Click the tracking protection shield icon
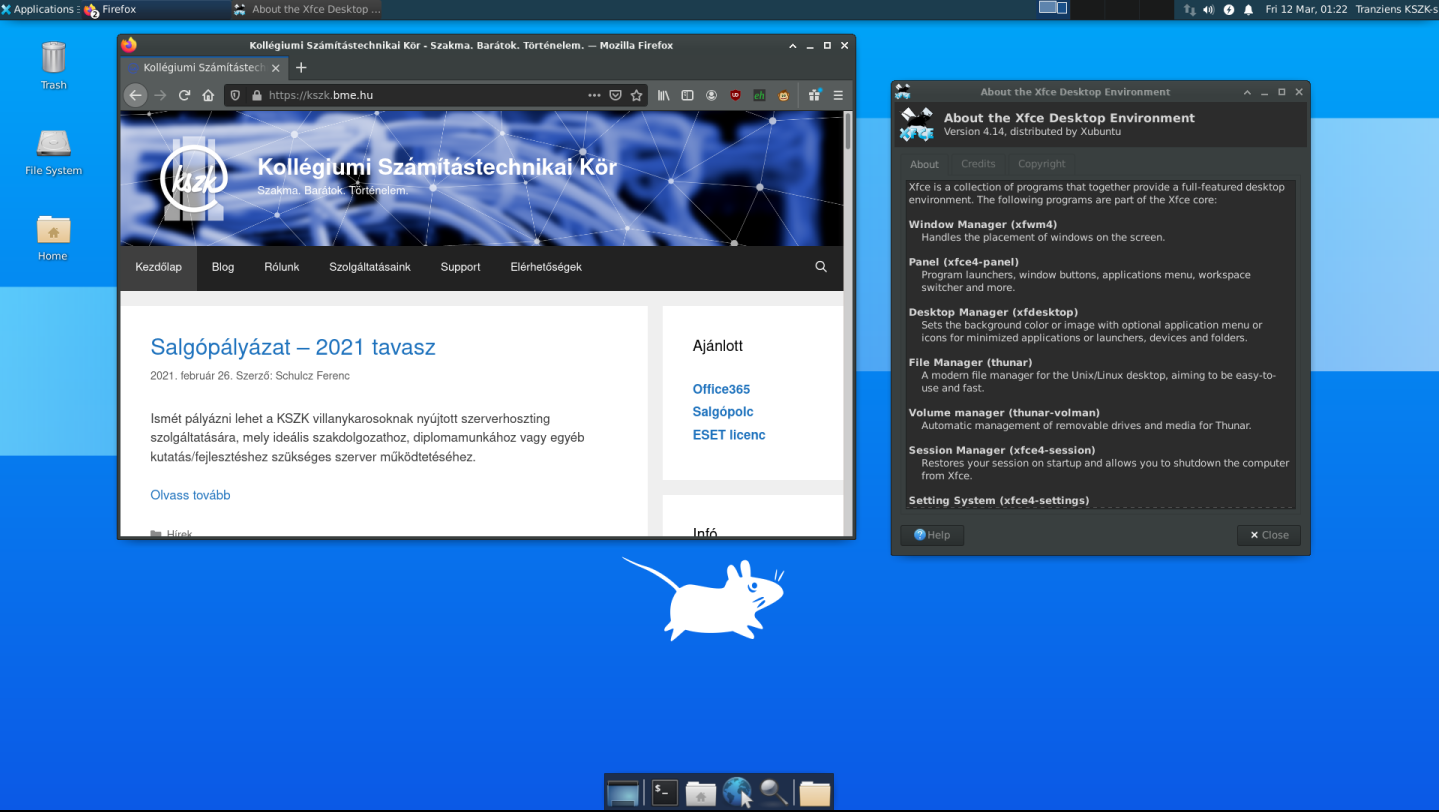 click(x=236, y=95)
